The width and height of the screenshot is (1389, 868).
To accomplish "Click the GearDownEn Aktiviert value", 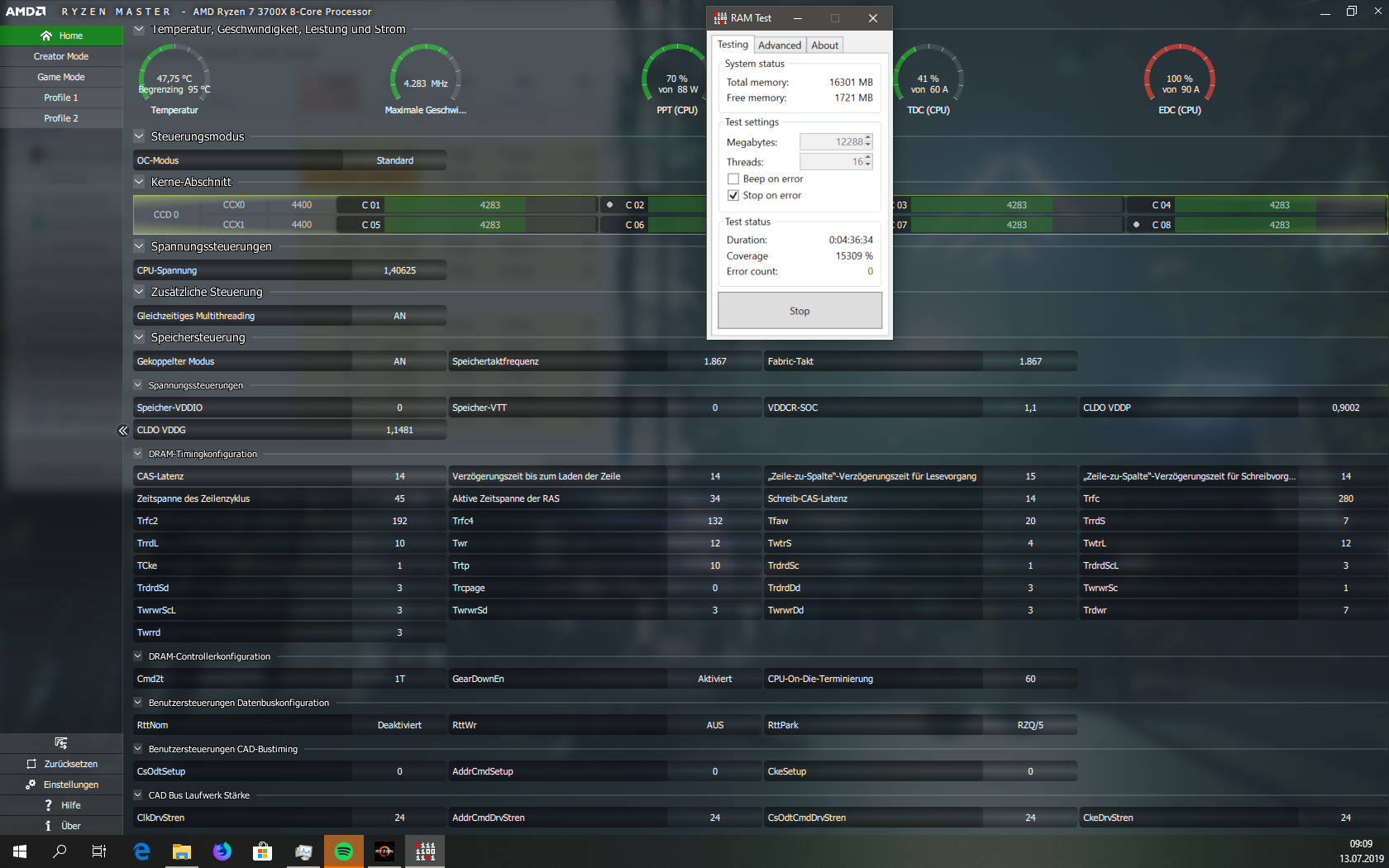I will click(715, 679).
